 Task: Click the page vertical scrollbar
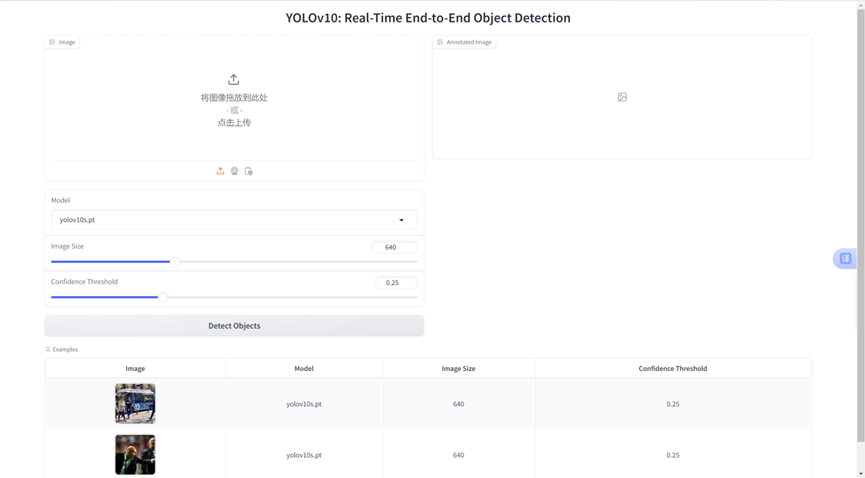click(861, 226)
